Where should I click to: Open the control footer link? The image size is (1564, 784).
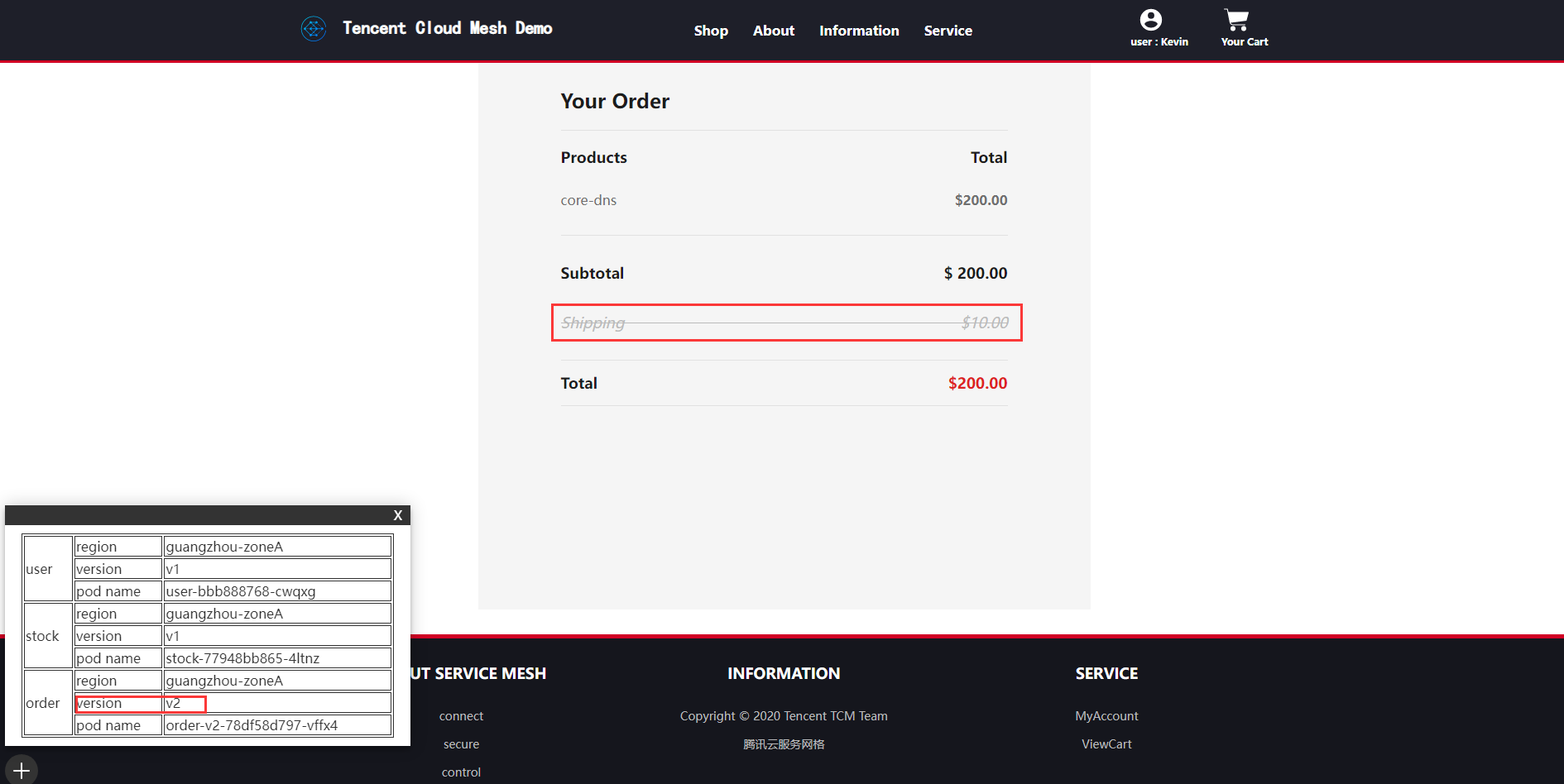461,772
